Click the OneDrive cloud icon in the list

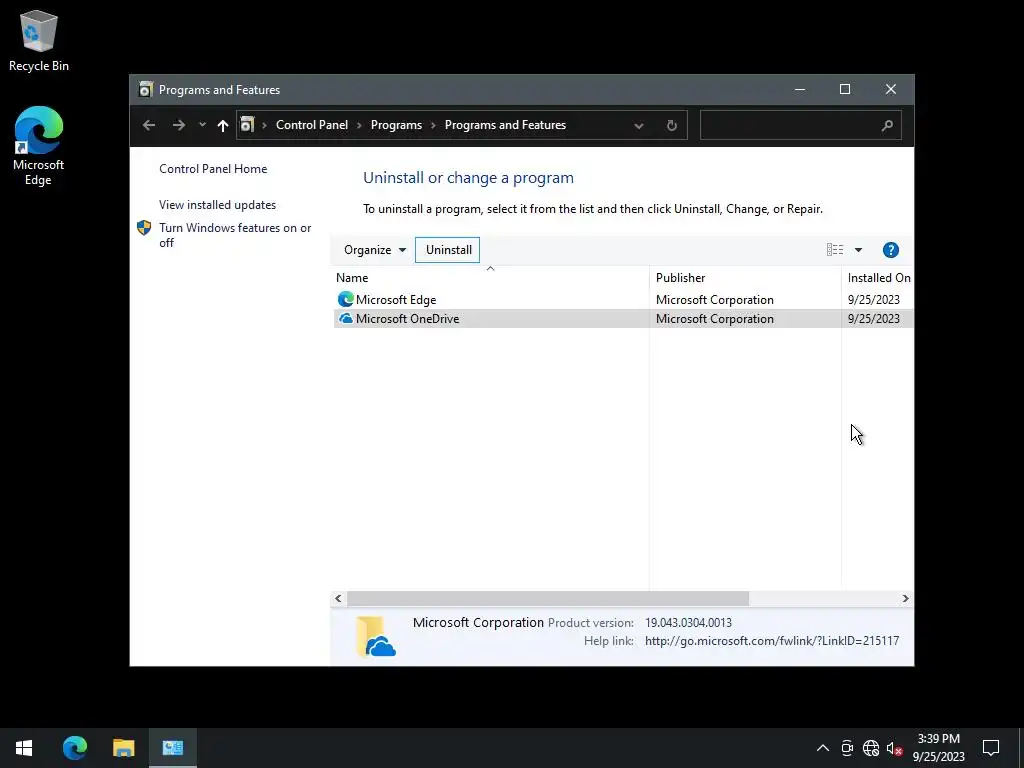[x=345, y=318]
